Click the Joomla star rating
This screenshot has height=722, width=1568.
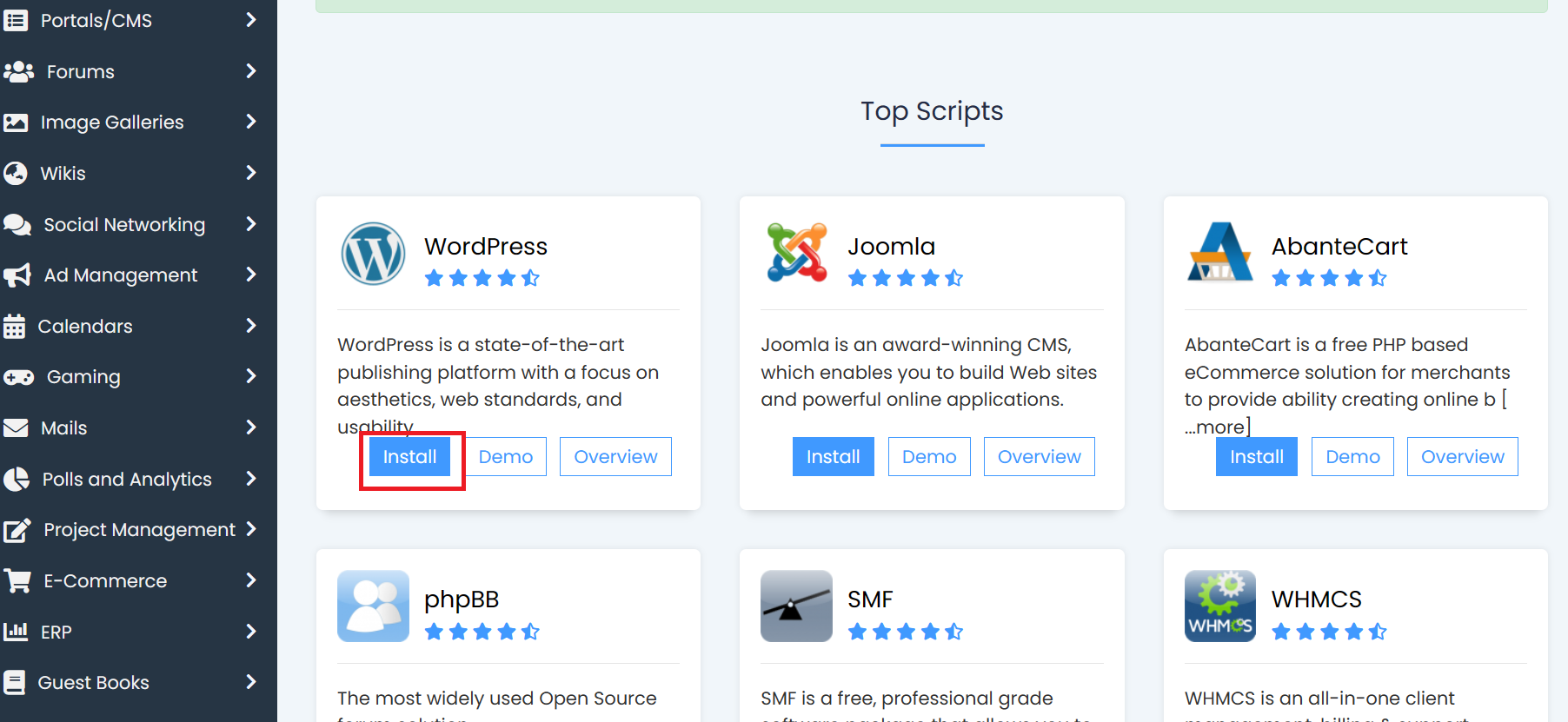point(906,279)
